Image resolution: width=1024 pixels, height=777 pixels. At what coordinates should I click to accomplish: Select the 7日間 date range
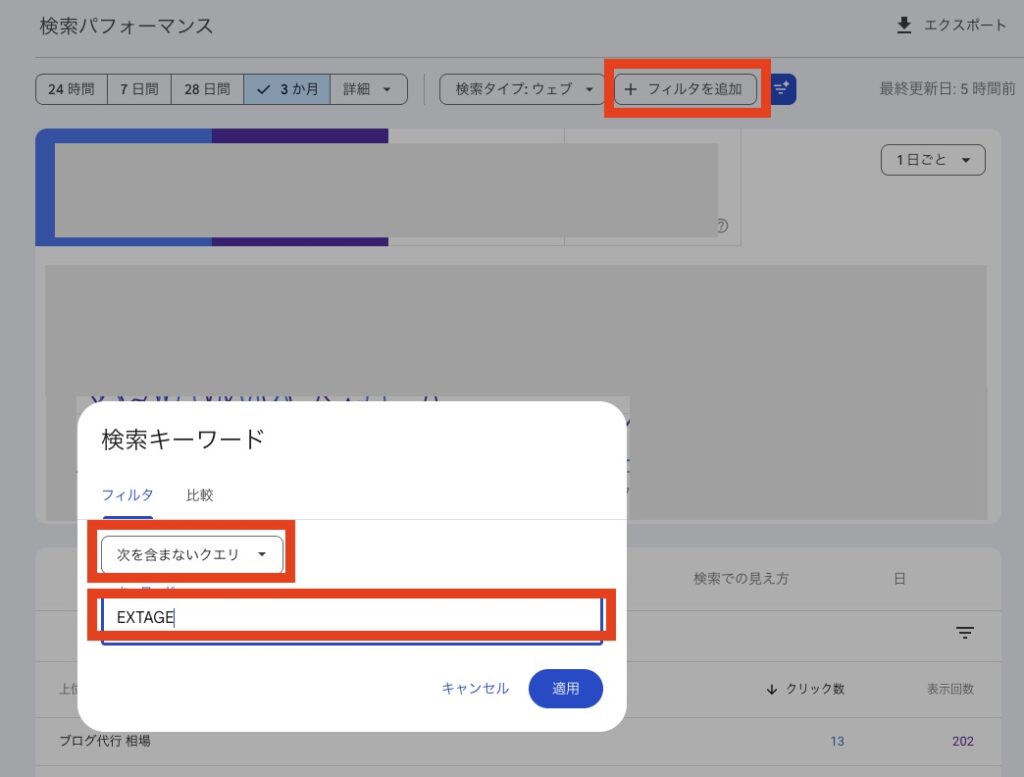click(x=138, y=88)
